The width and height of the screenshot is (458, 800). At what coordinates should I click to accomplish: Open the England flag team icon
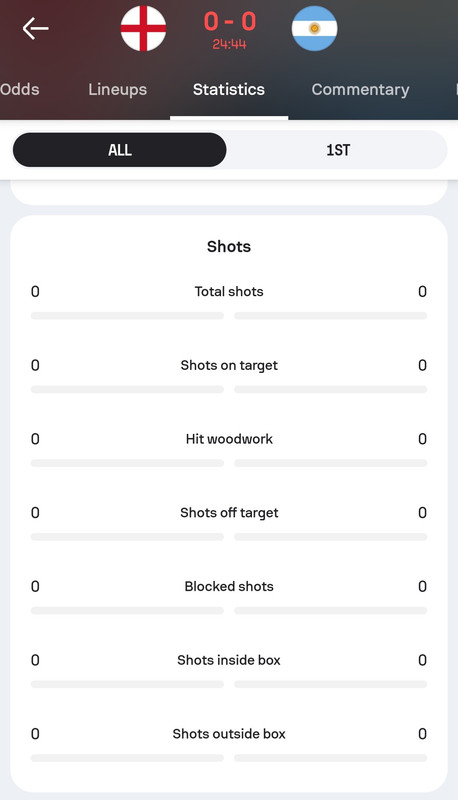pyautogui.click(x=143, y=29)
